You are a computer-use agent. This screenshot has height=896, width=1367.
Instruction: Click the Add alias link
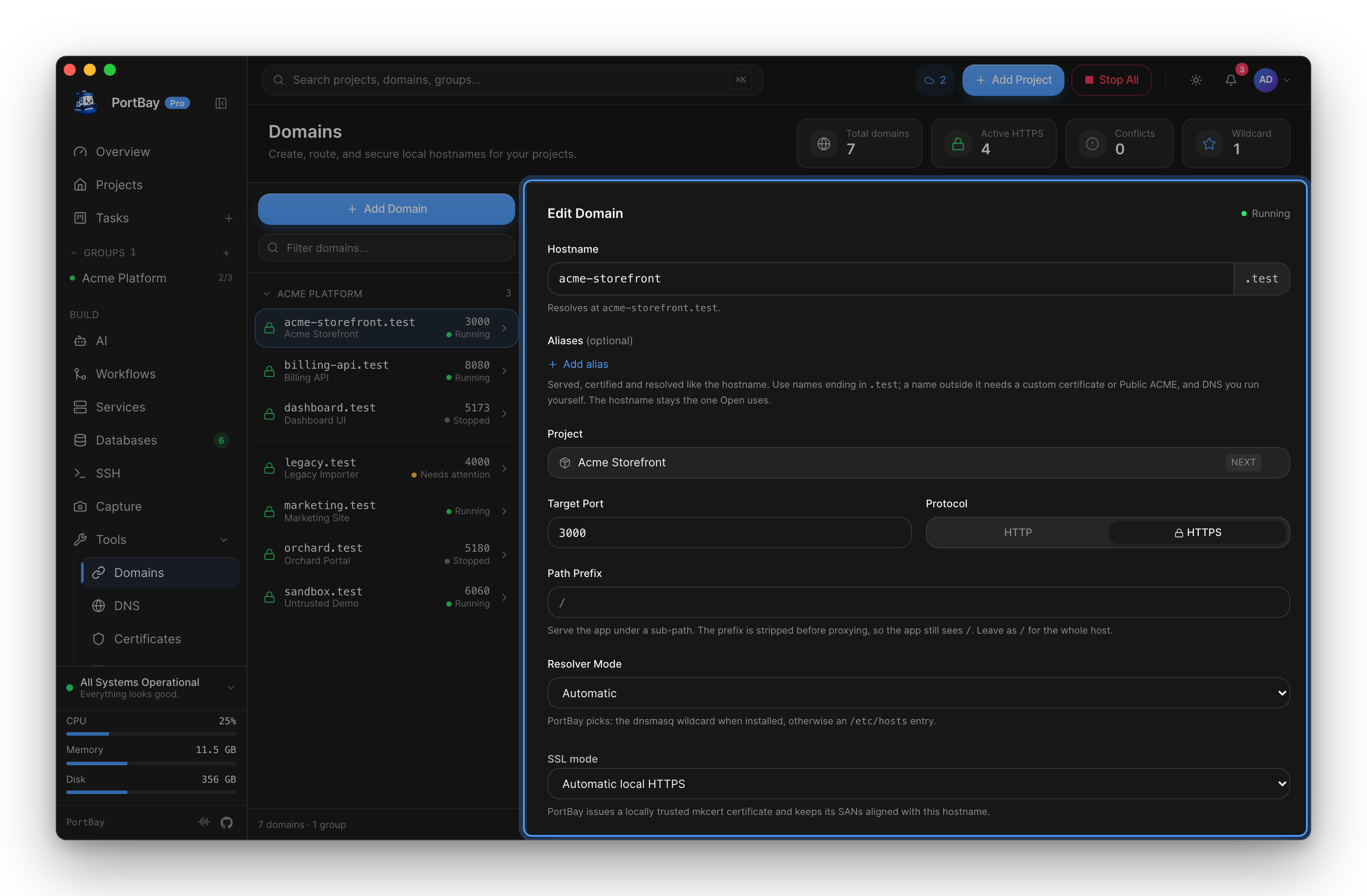578,365
